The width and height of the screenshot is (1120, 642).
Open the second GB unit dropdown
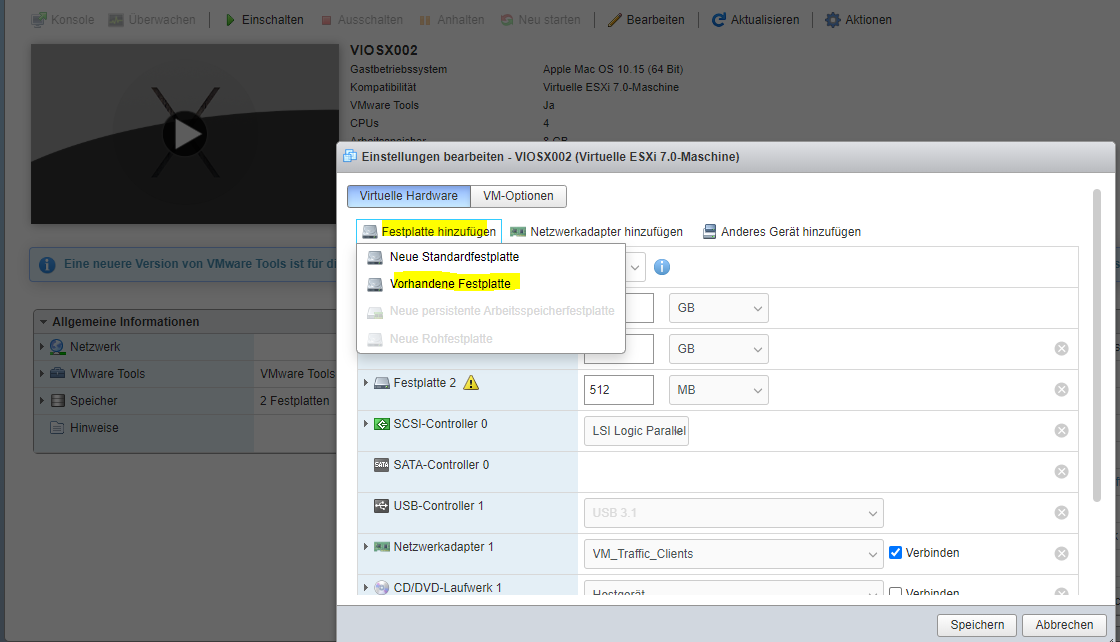coord(719,348)
